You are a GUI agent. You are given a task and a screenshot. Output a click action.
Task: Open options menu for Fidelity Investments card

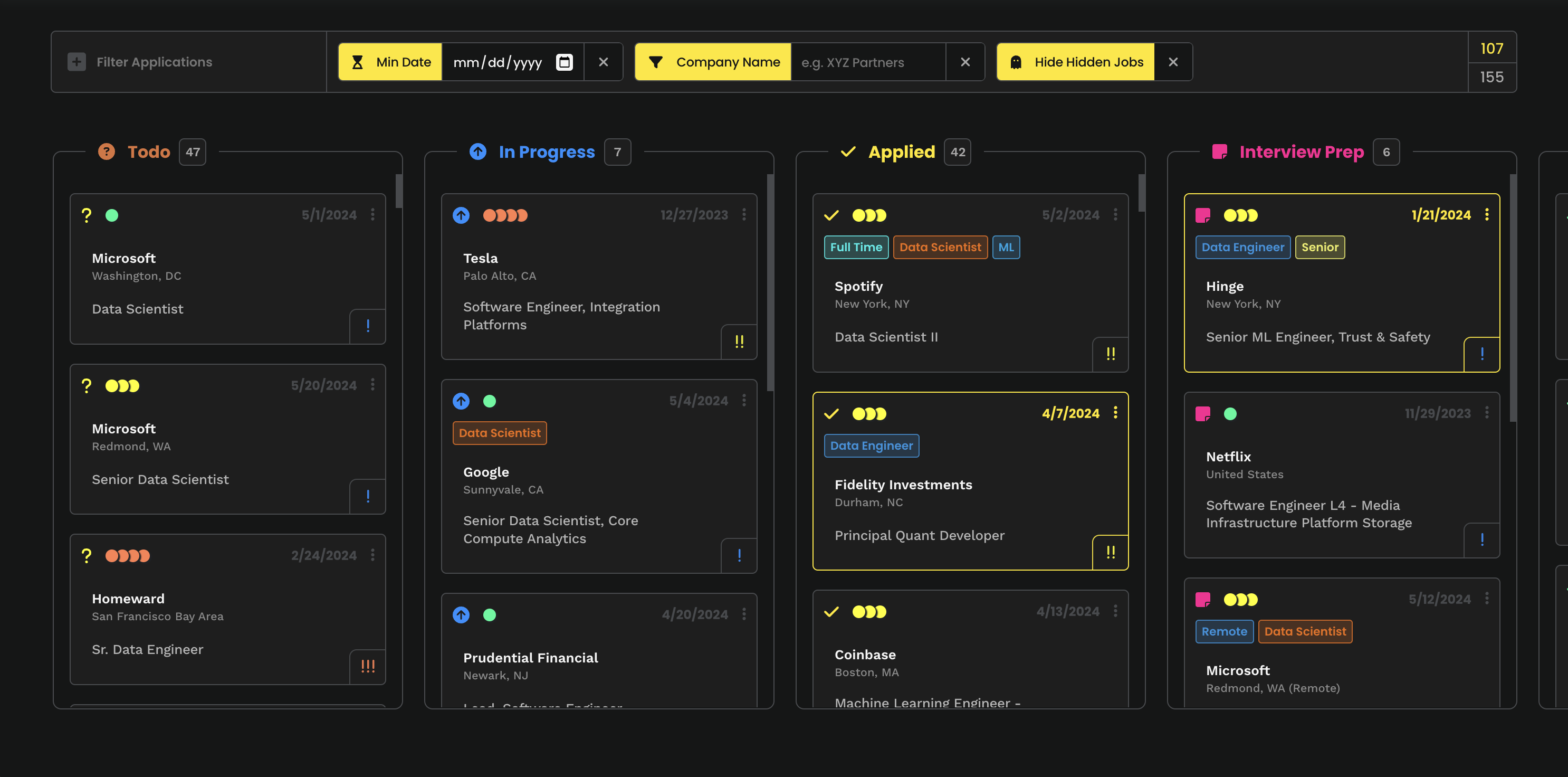coord(1115,413)
